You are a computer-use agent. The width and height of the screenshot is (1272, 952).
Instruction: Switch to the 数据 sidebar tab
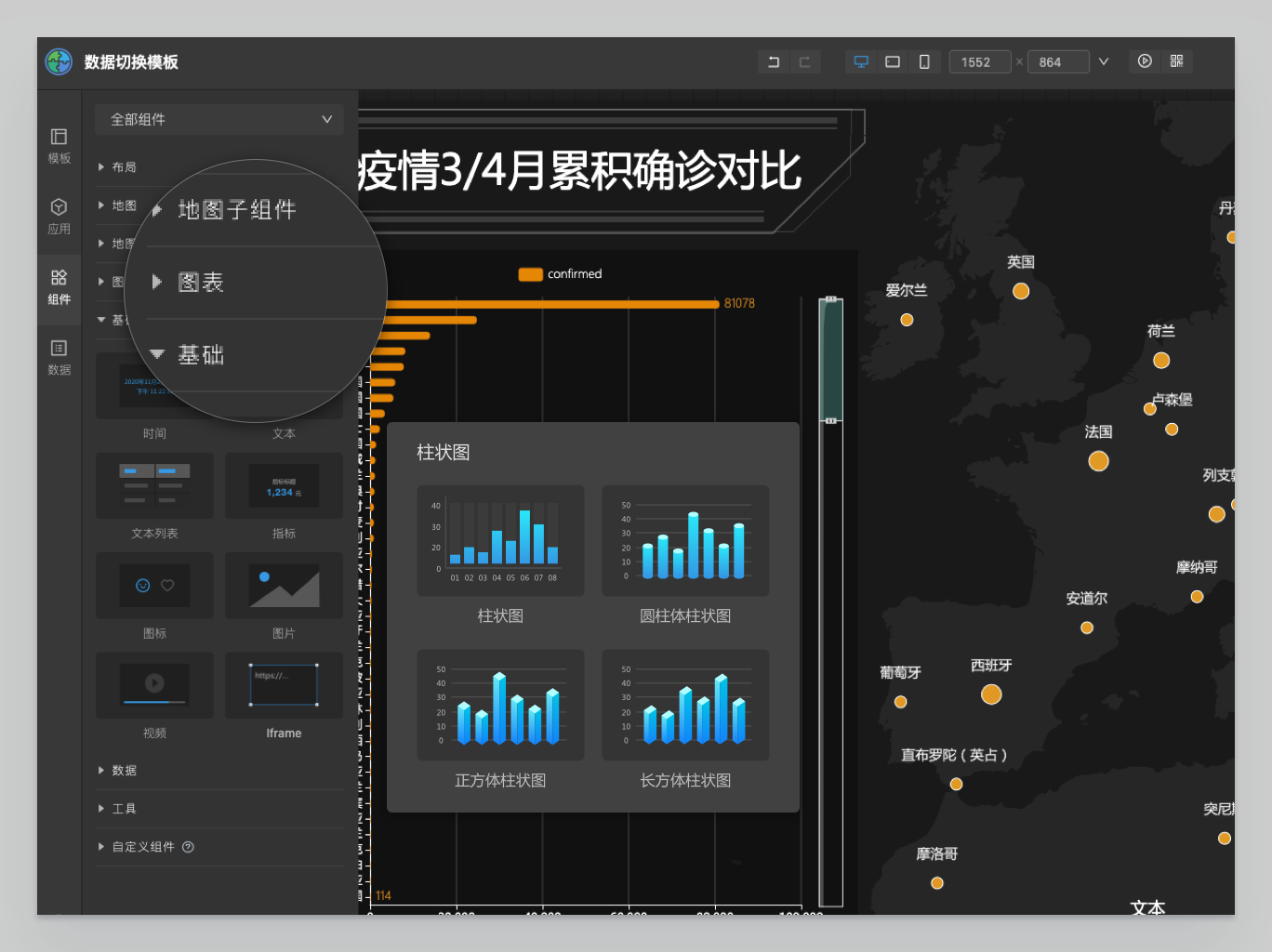pos(59,357)
